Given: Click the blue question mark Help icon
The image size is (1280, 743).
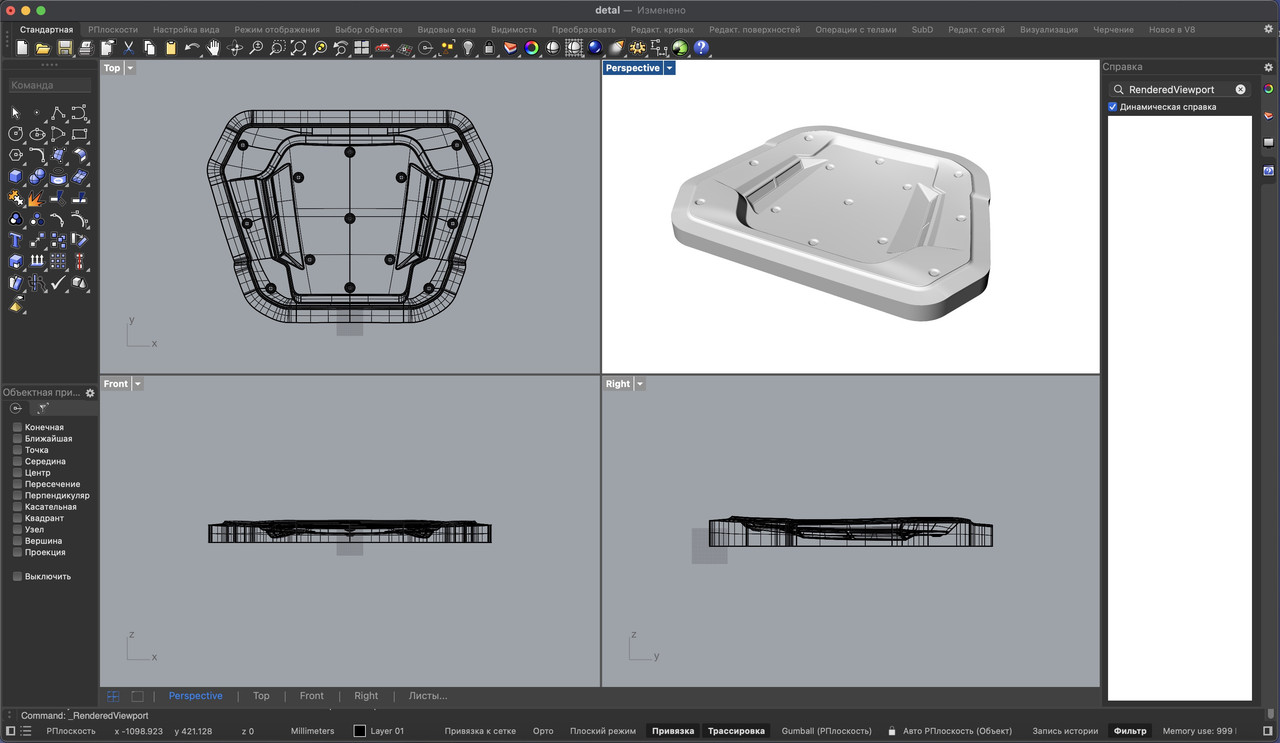Looking at the screenshot, I should point(701,48).
